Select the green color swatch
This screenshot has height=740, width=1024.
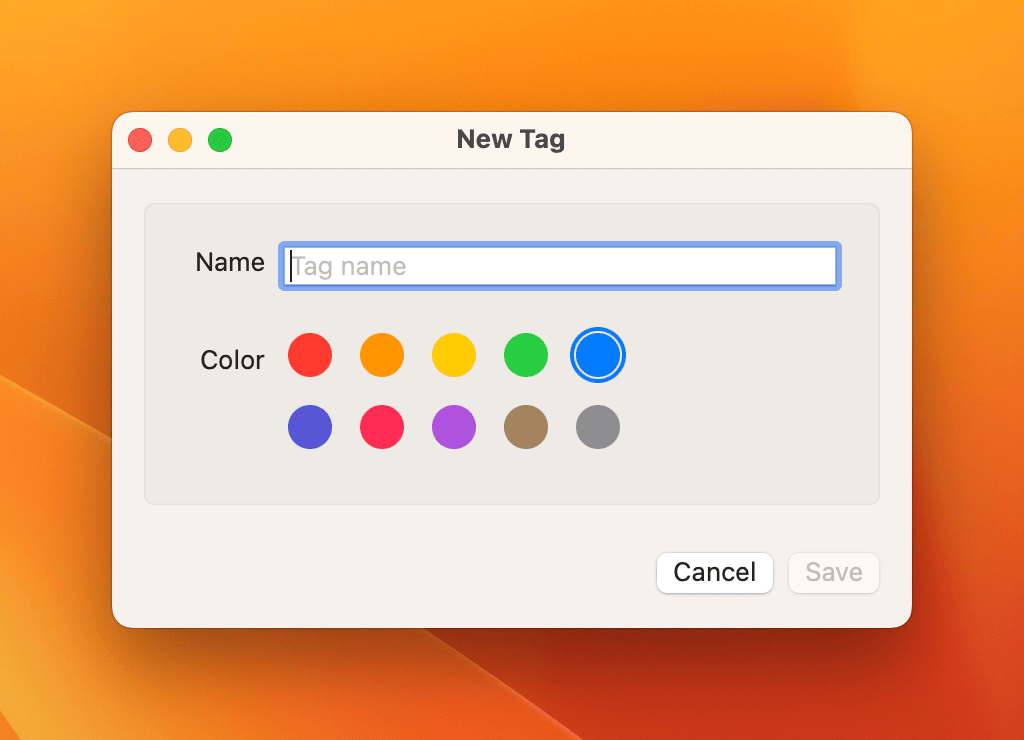pos(526,355)
